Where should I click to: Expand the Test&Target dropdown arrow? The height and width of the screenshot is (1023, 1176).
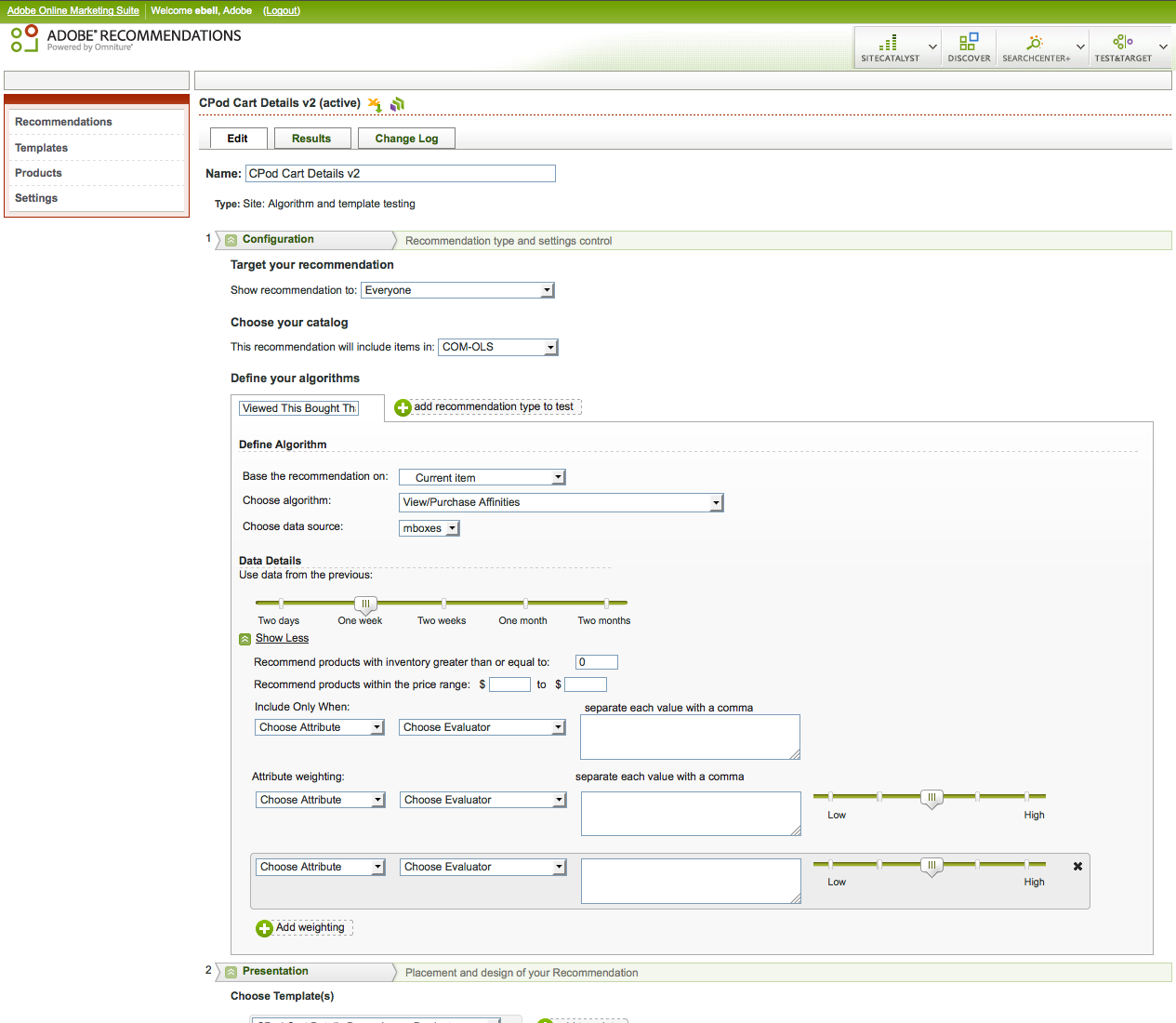pyautogui.click(x=1163, y=46)
